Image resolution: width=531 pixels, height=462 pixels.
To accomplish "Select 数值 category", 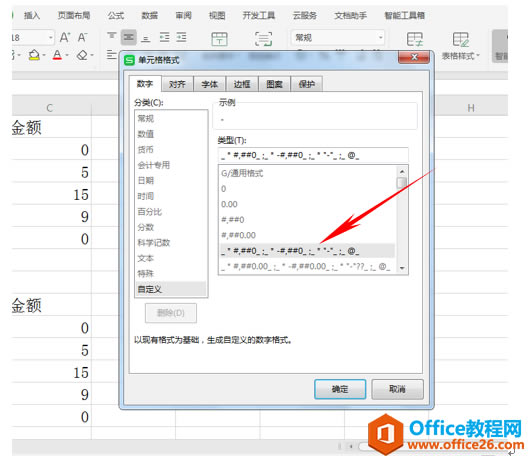I will click(171, 134).
